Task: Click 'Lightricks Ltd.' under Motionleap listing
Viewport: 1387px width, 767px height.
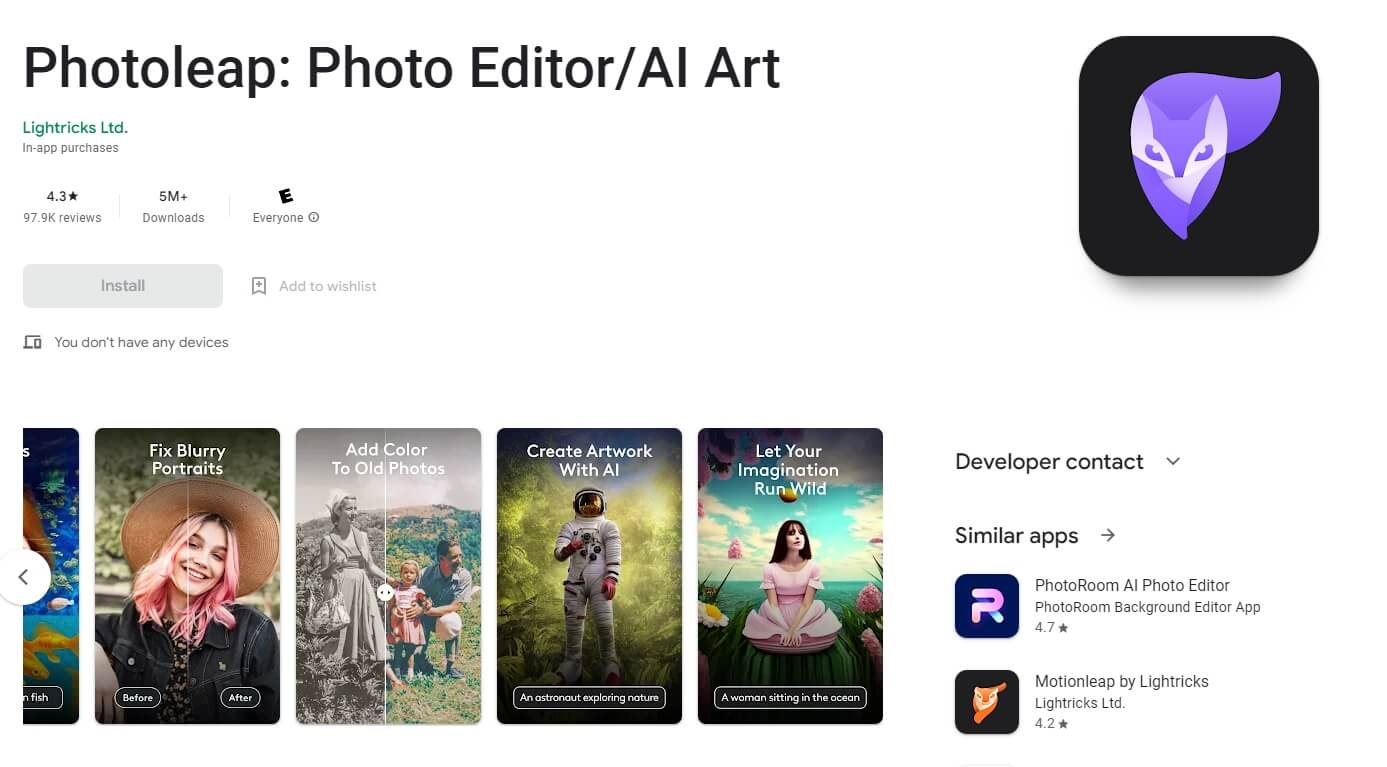Action: (1080, 703)
